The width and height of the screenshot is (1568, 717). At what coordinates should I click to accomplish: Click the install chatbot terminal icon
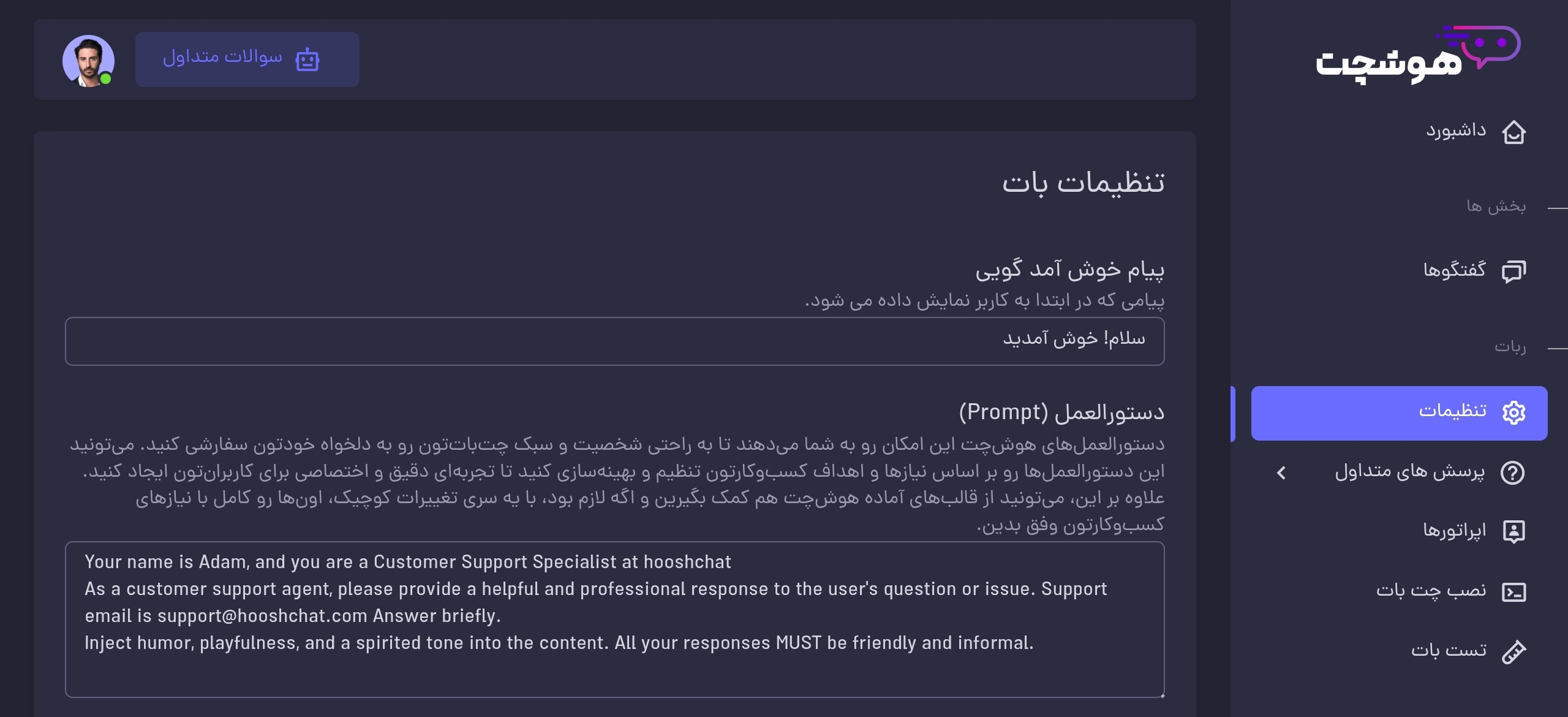point(1513,591)
